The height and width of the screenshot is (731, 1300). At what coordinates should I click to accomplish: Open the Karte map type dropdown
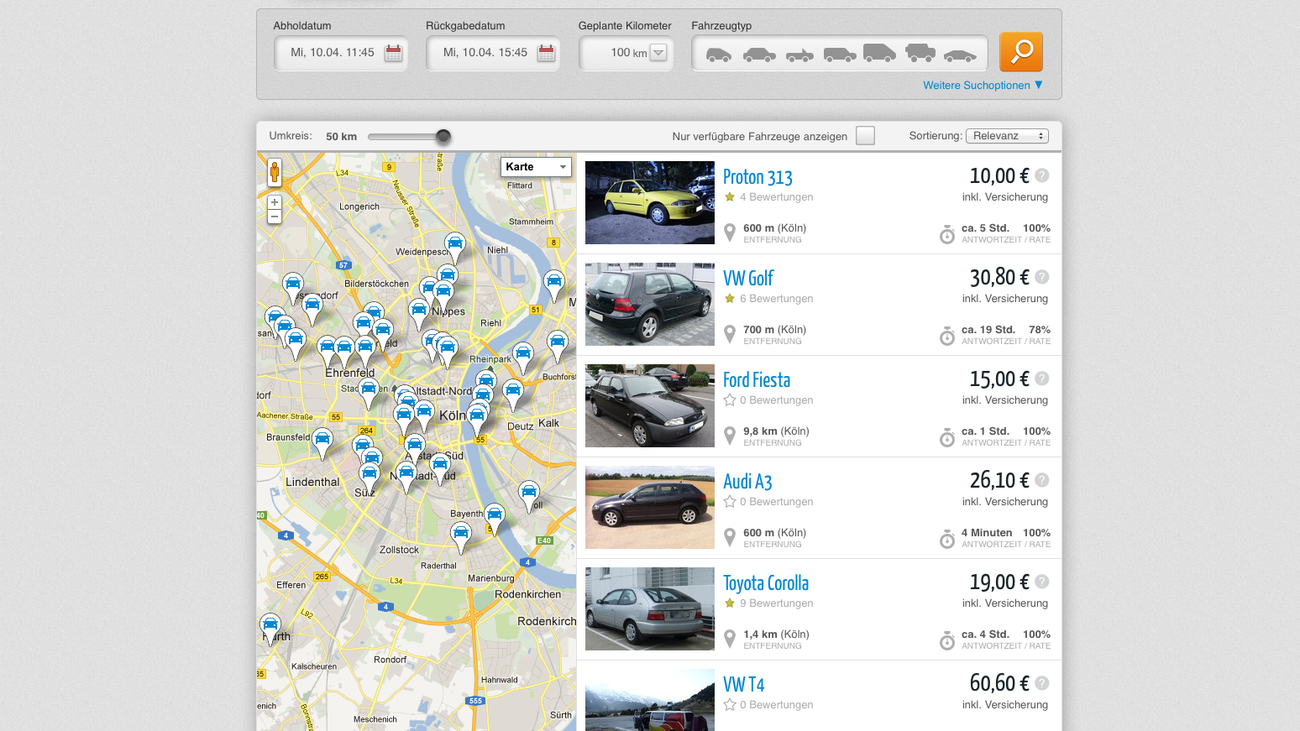535,167
